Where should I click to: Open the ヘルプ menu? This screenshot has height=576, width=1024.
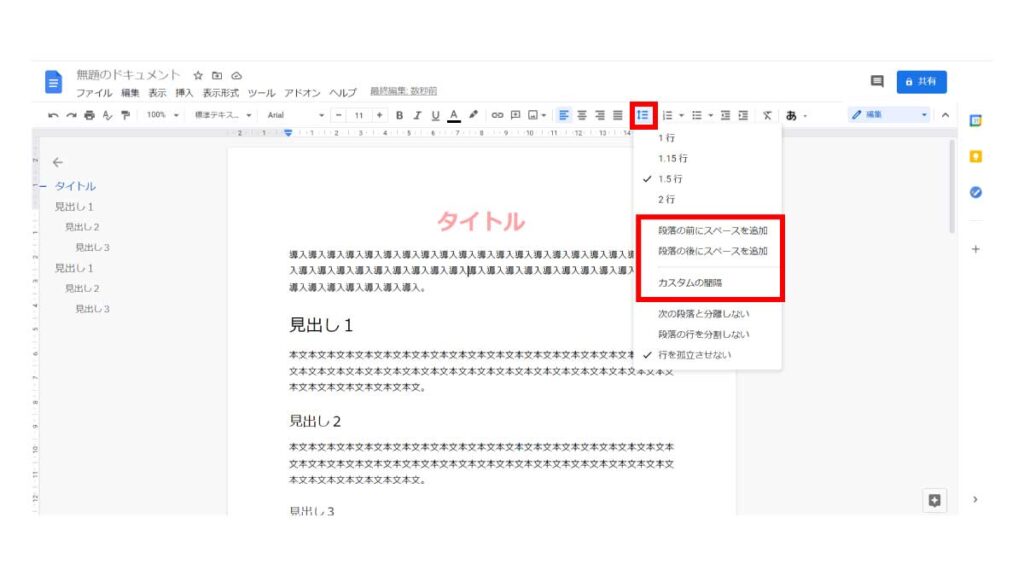click(x=343, y=93)
